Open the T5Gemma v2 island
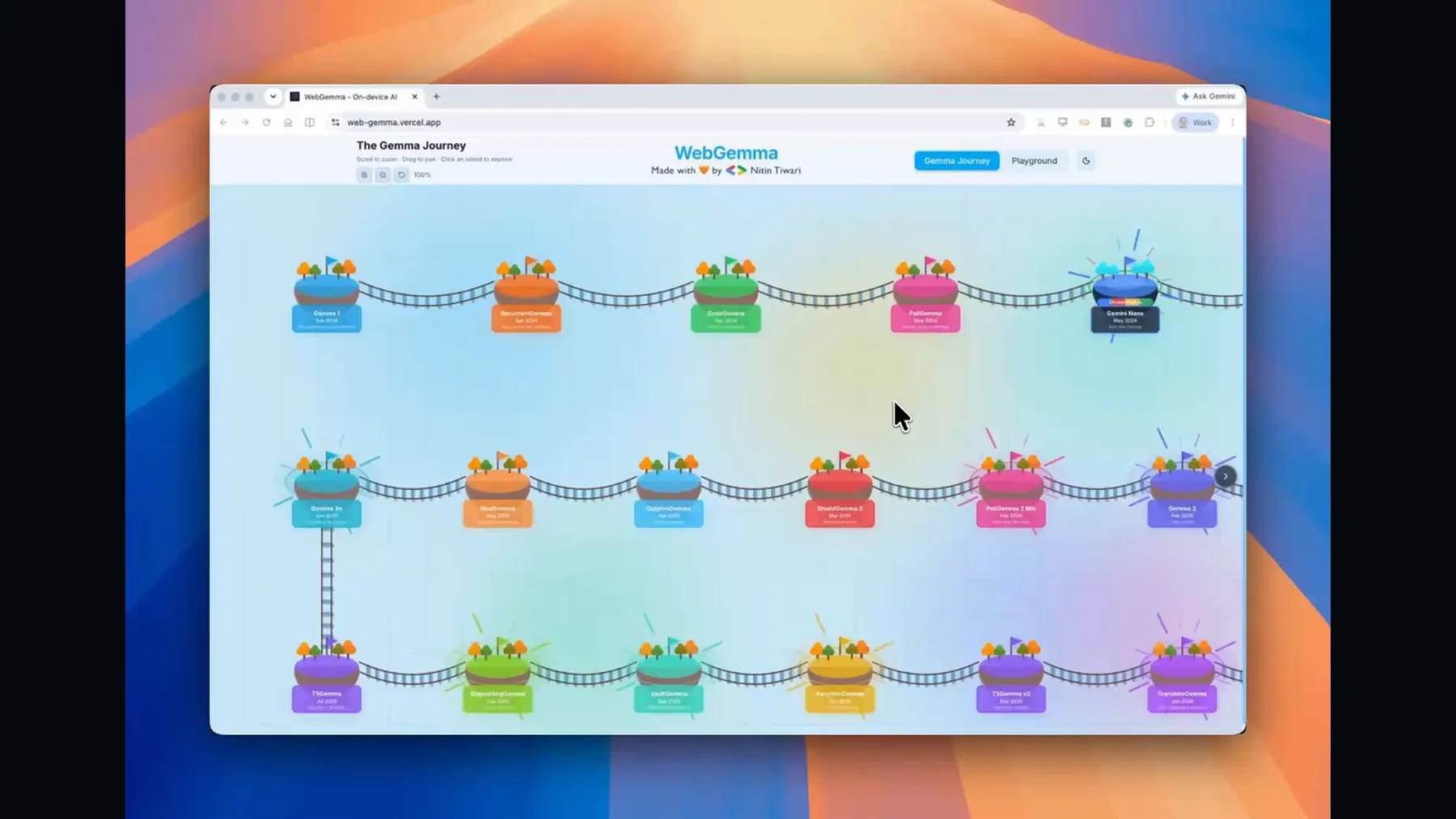 pyautogui.click(x=1011, y=676)
